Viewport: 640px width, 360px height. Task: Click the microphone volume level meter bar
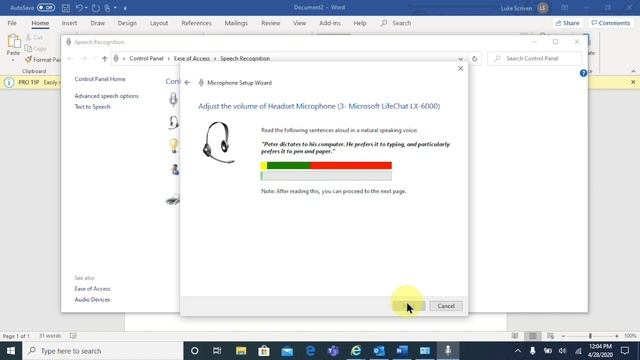pos(326,176)
